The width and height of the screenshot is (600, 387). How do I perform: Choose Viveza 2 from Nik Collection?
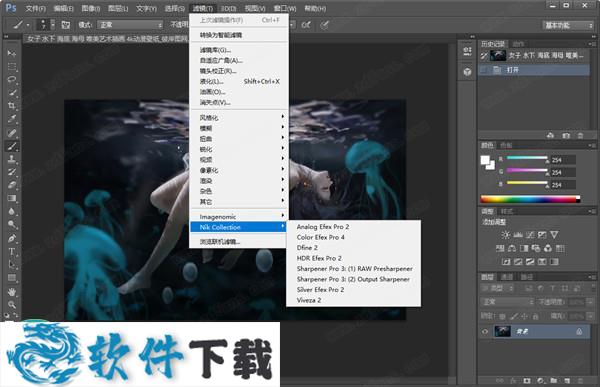[309, 300]
